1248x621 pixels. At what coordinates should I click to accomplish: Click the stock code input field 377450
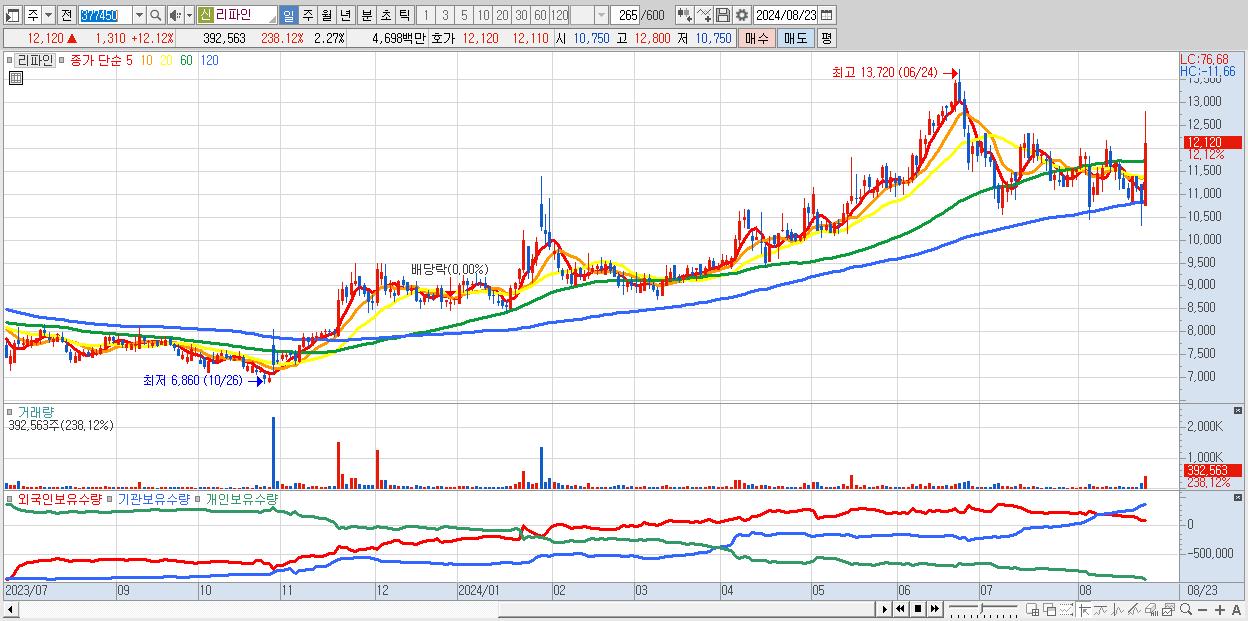tap(105, 15)
